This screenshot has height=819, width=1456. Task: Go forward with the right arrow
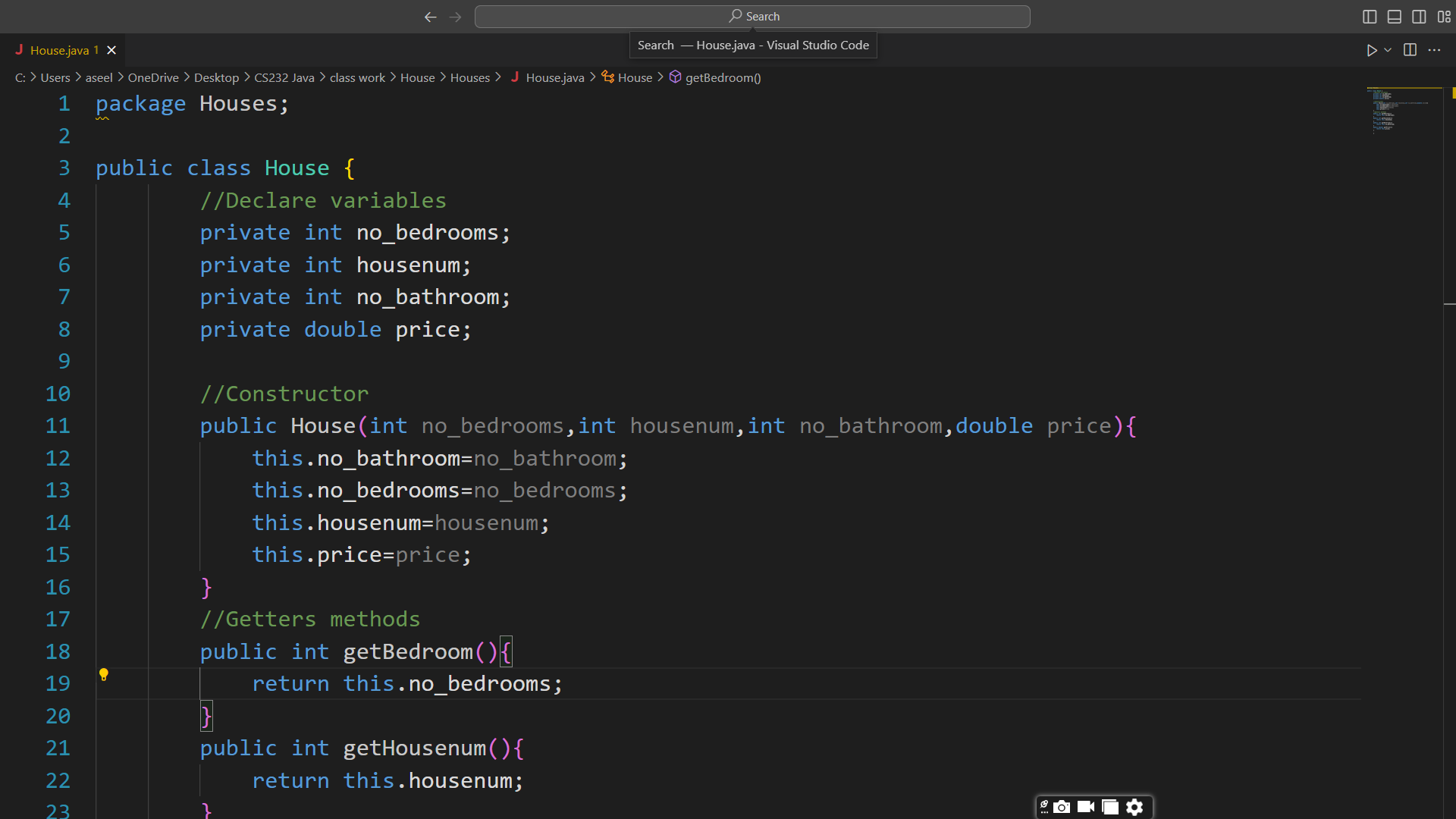(455, 17)
